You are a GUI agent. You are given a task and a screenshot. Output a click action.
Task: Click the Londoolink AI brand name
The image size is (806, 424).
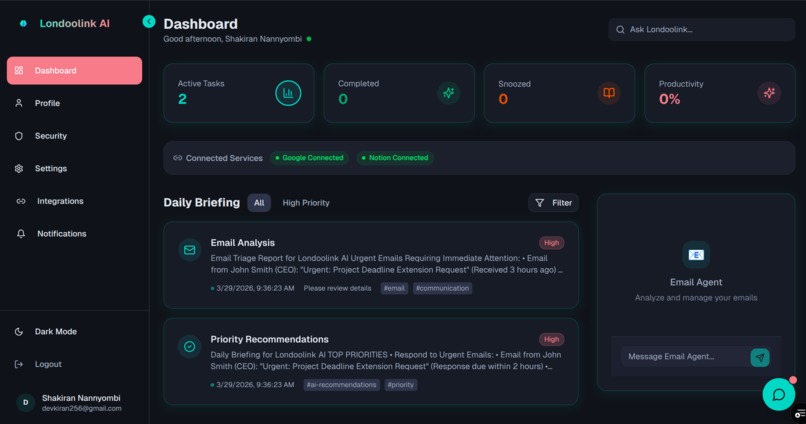(75, 24)
